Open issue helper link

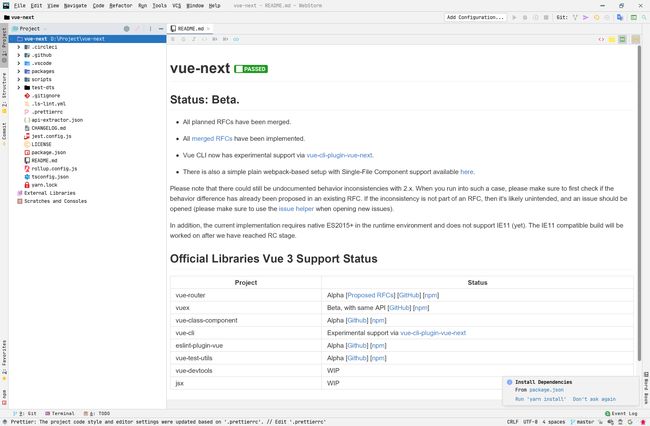point(296,209)
